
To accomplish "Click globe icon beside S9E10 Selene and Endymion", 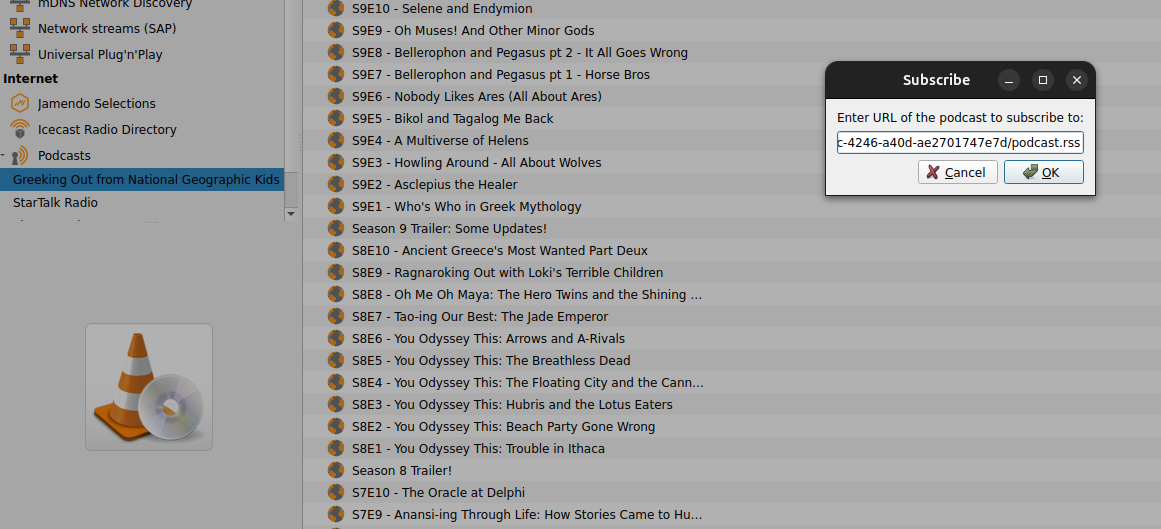I will tap(337, 9).
